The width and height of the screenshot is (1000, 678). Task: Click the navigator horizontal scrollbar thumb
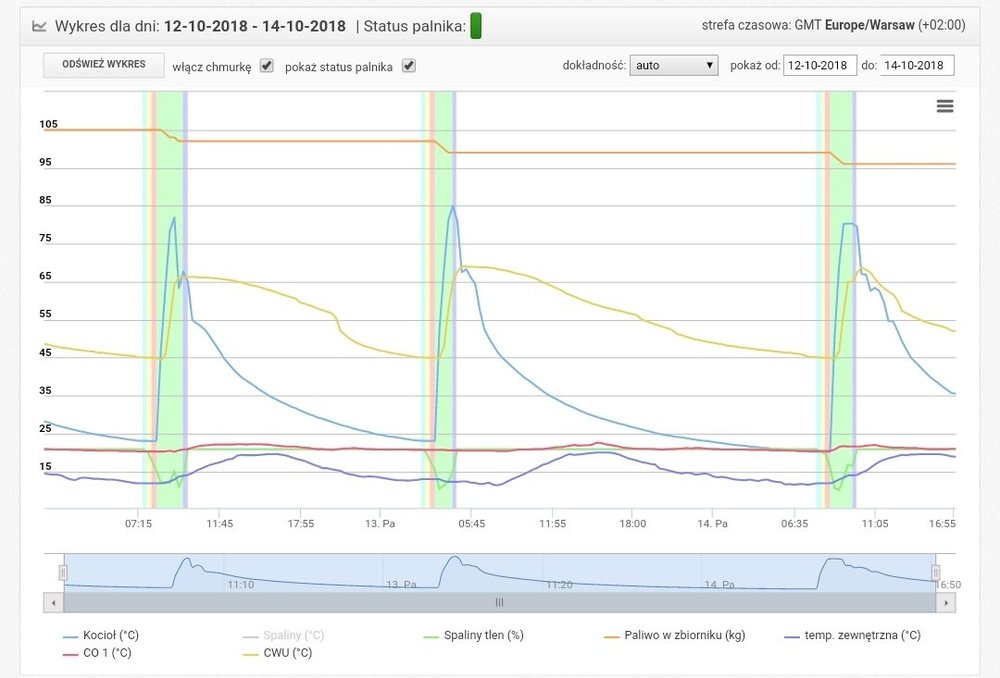499,603
